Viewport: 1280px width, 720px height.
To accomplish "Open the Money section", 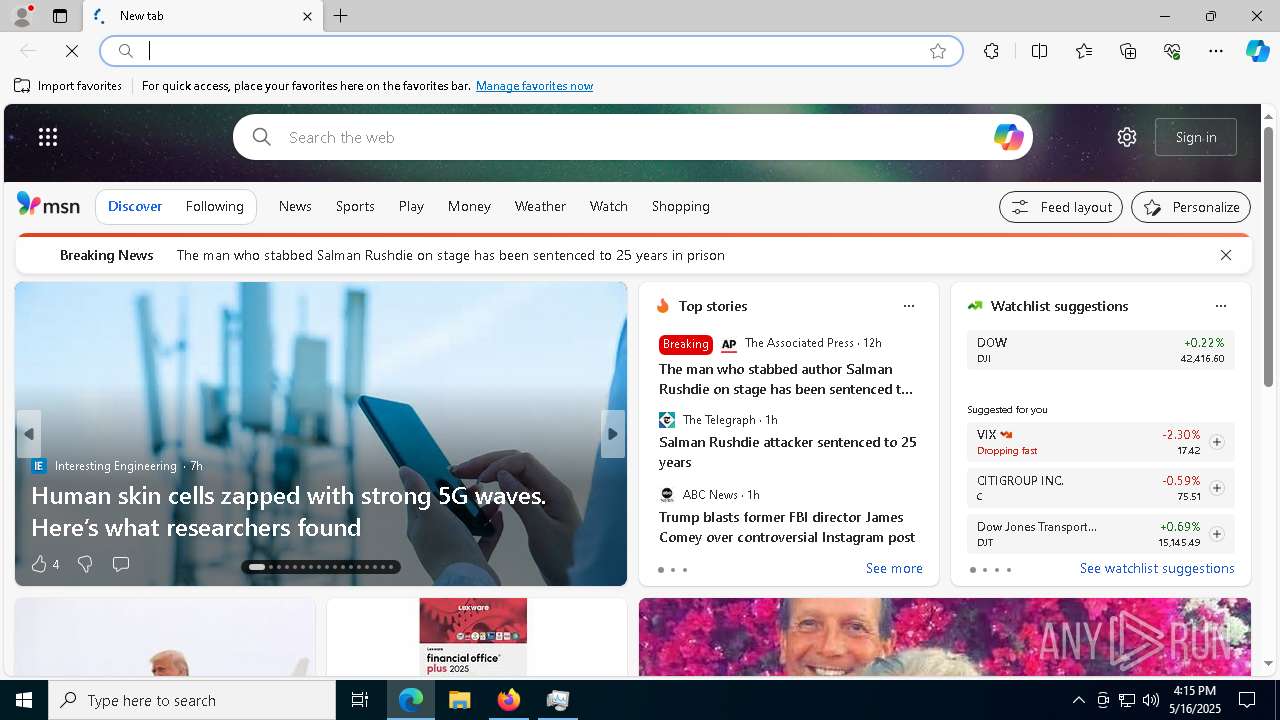I will [469, 206].
